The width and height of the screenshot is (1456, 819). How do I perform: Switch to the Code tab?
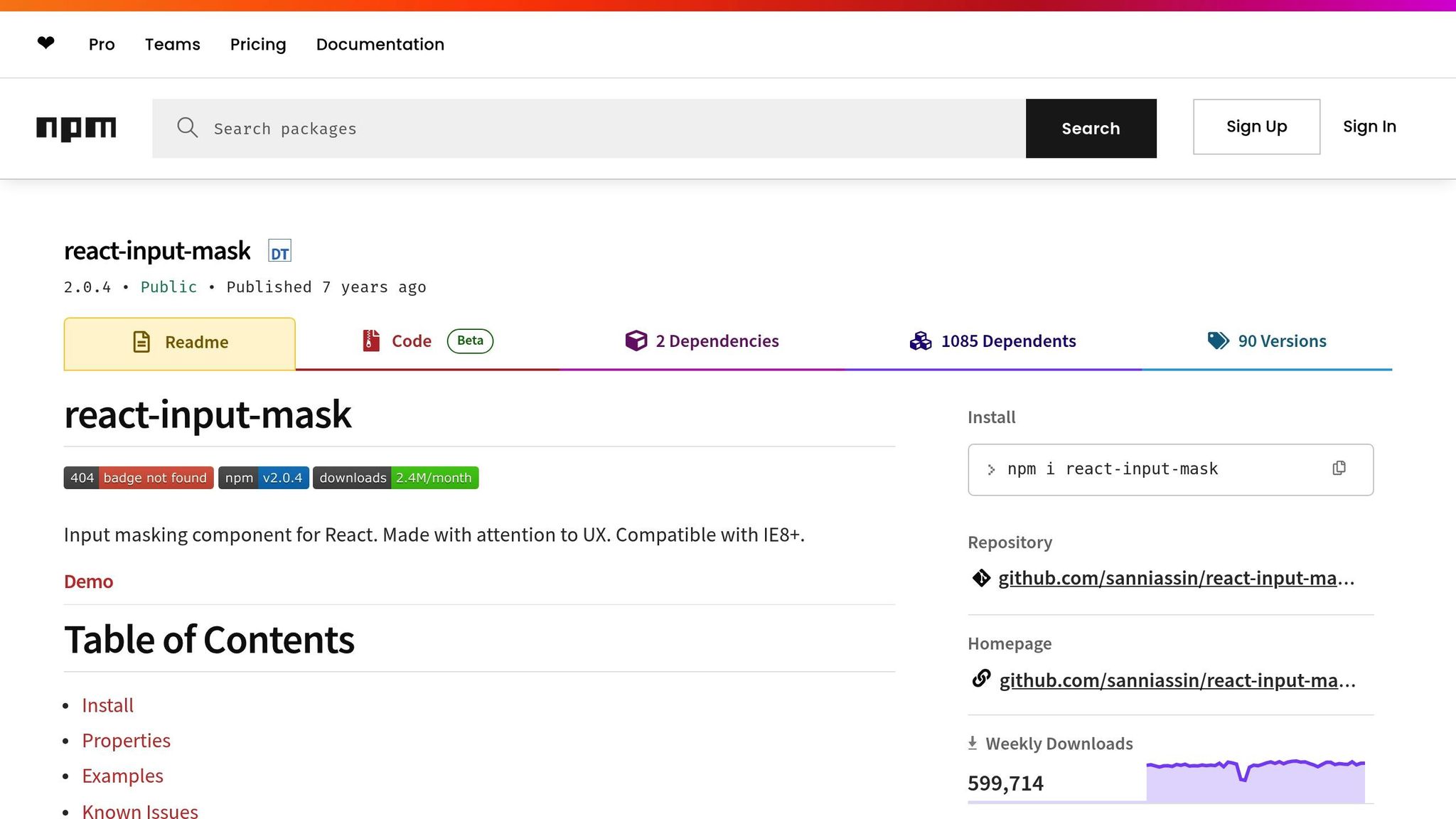tap(427, 341)
